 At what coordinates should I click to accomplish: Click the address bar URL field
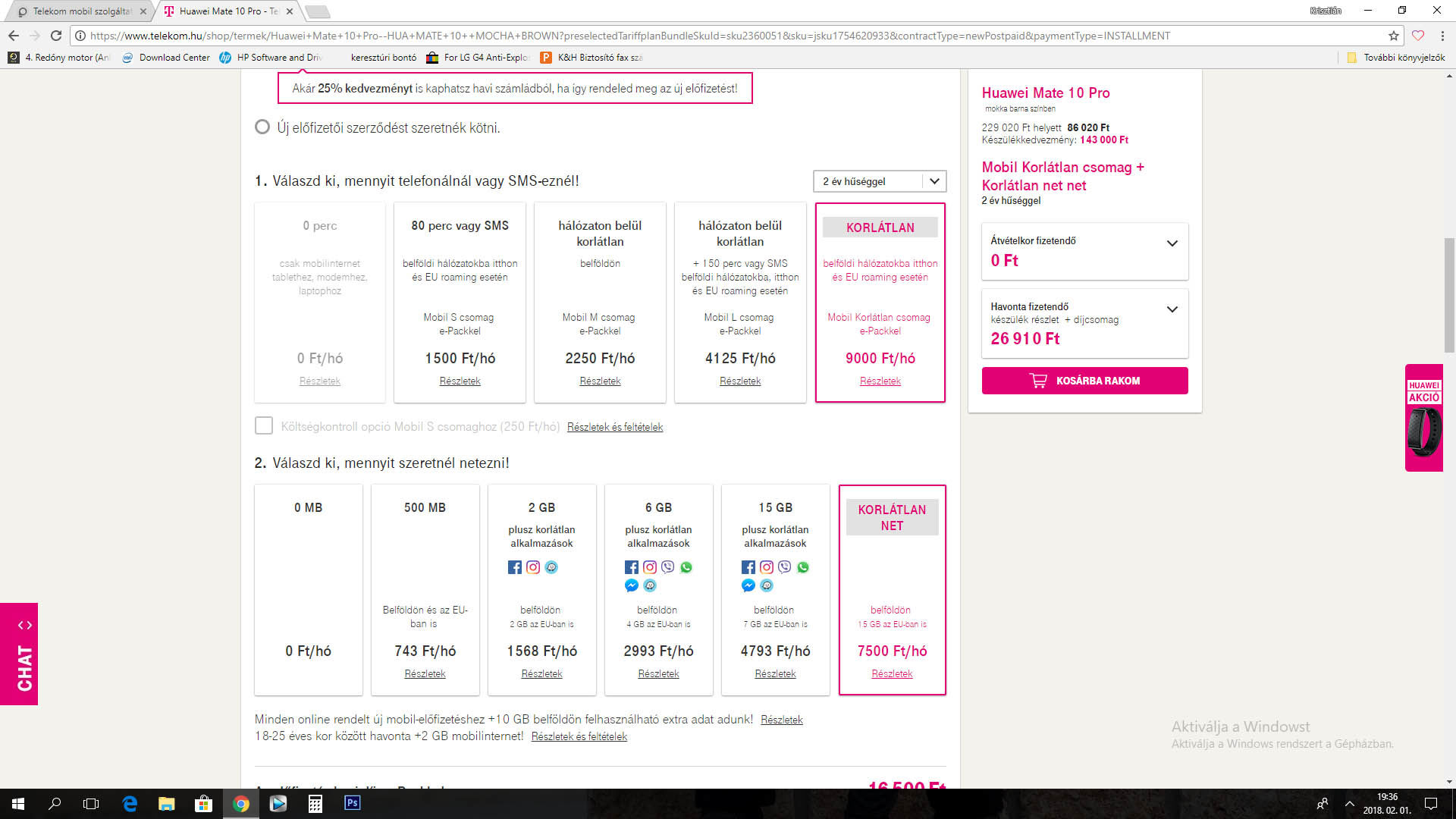click(736, 36)
